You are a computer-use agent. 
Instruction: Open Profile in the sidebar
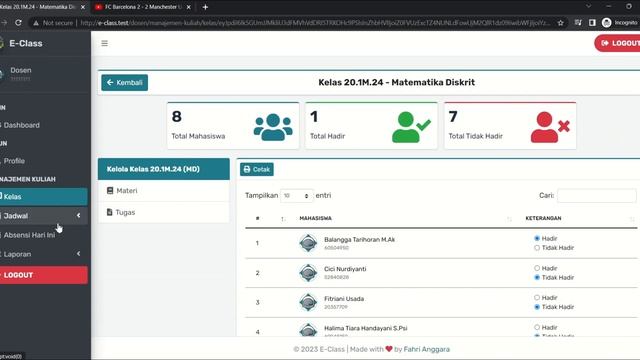click(x=14, y=161)
